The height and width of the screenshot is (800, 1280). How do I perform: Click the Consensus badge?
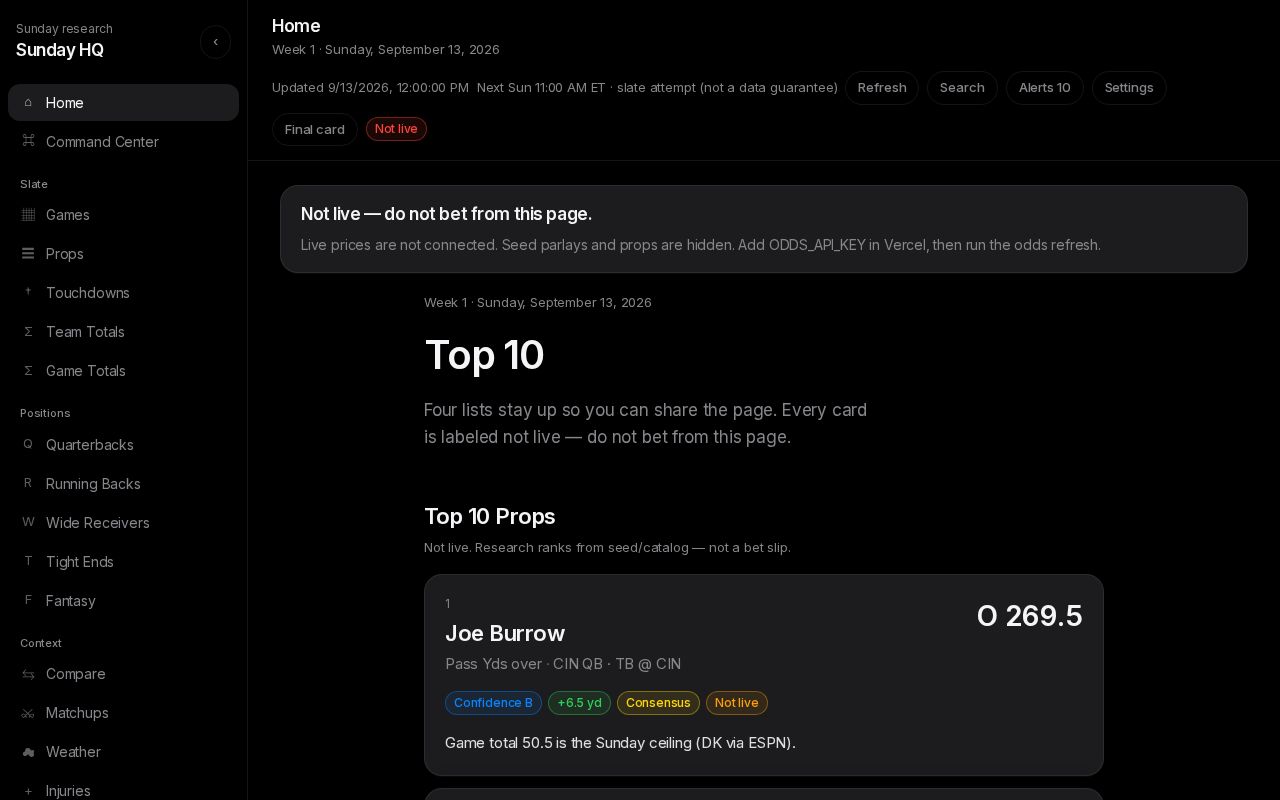point(658,703)
